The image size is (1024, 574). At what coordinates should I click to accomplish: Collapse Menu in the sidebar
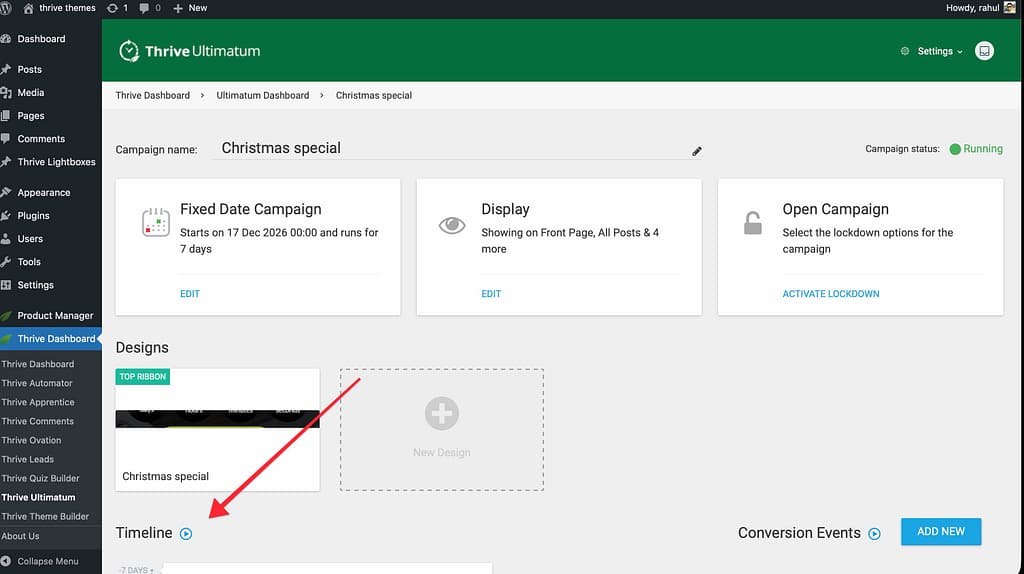point(47,561)
